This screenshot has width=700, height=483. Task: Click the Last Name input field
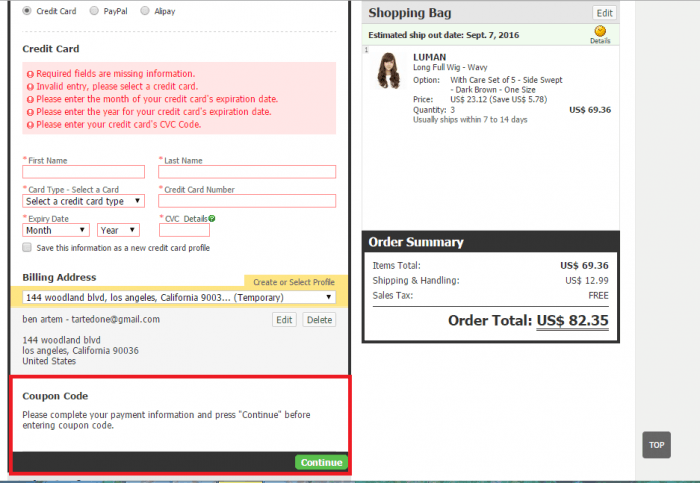[247, 172]
